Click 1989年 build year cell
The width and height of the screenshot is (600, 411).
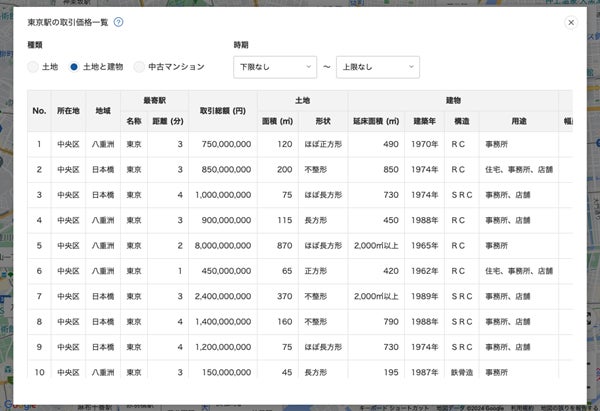click(425, 296)
